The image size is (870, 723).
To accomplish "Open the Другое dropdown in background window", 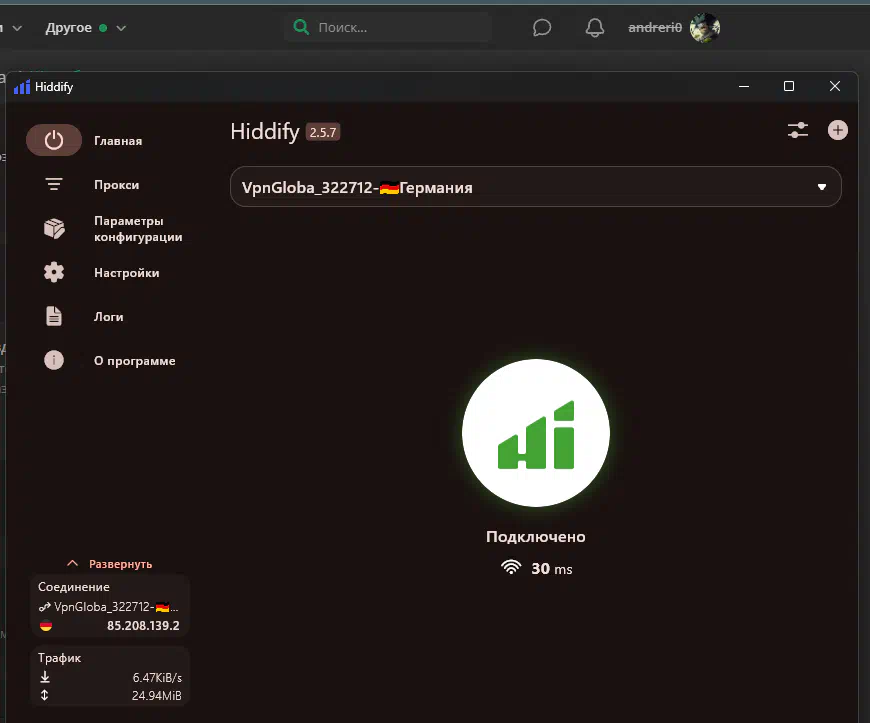I will click(86, 28).
